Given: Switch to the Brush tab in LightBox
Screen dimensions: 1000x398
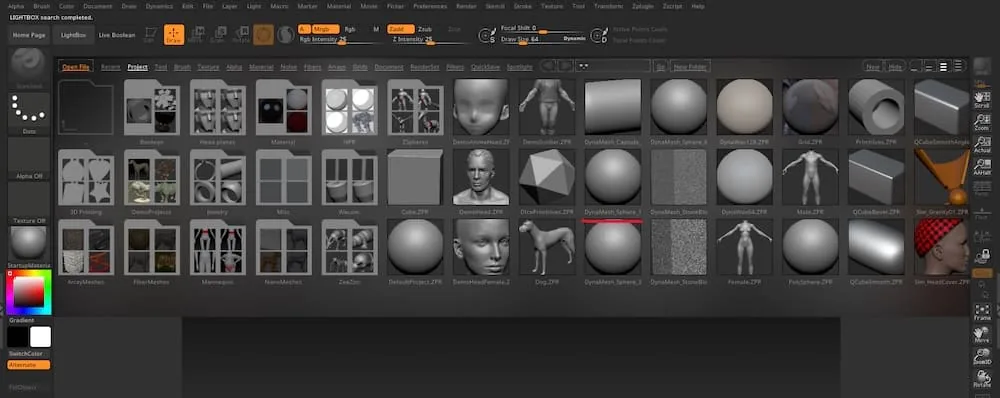Looking at the screenshot, I should 182,67.
